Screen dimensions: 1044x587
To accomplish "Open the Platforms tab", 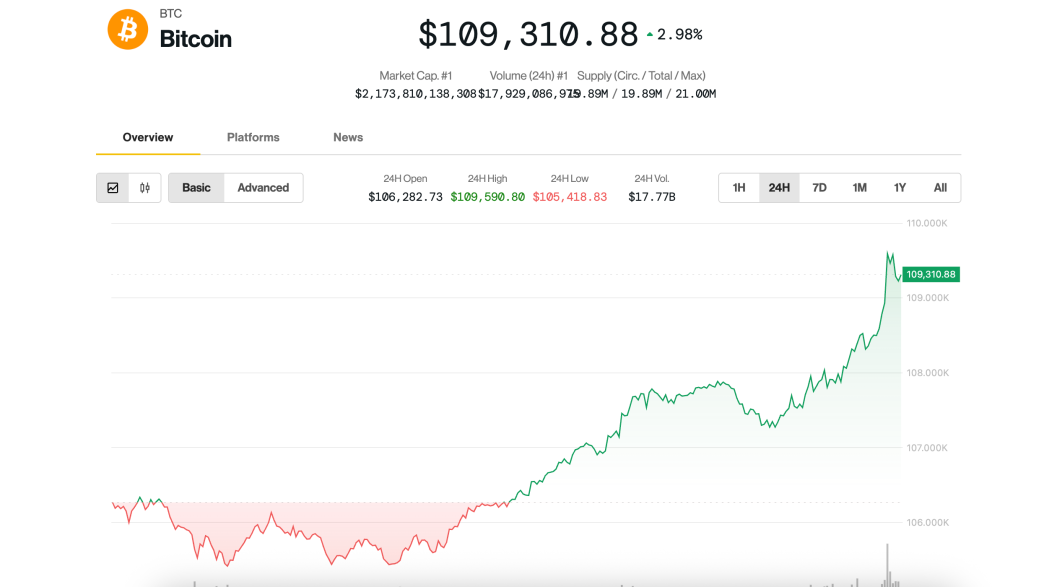I will 253,137.
